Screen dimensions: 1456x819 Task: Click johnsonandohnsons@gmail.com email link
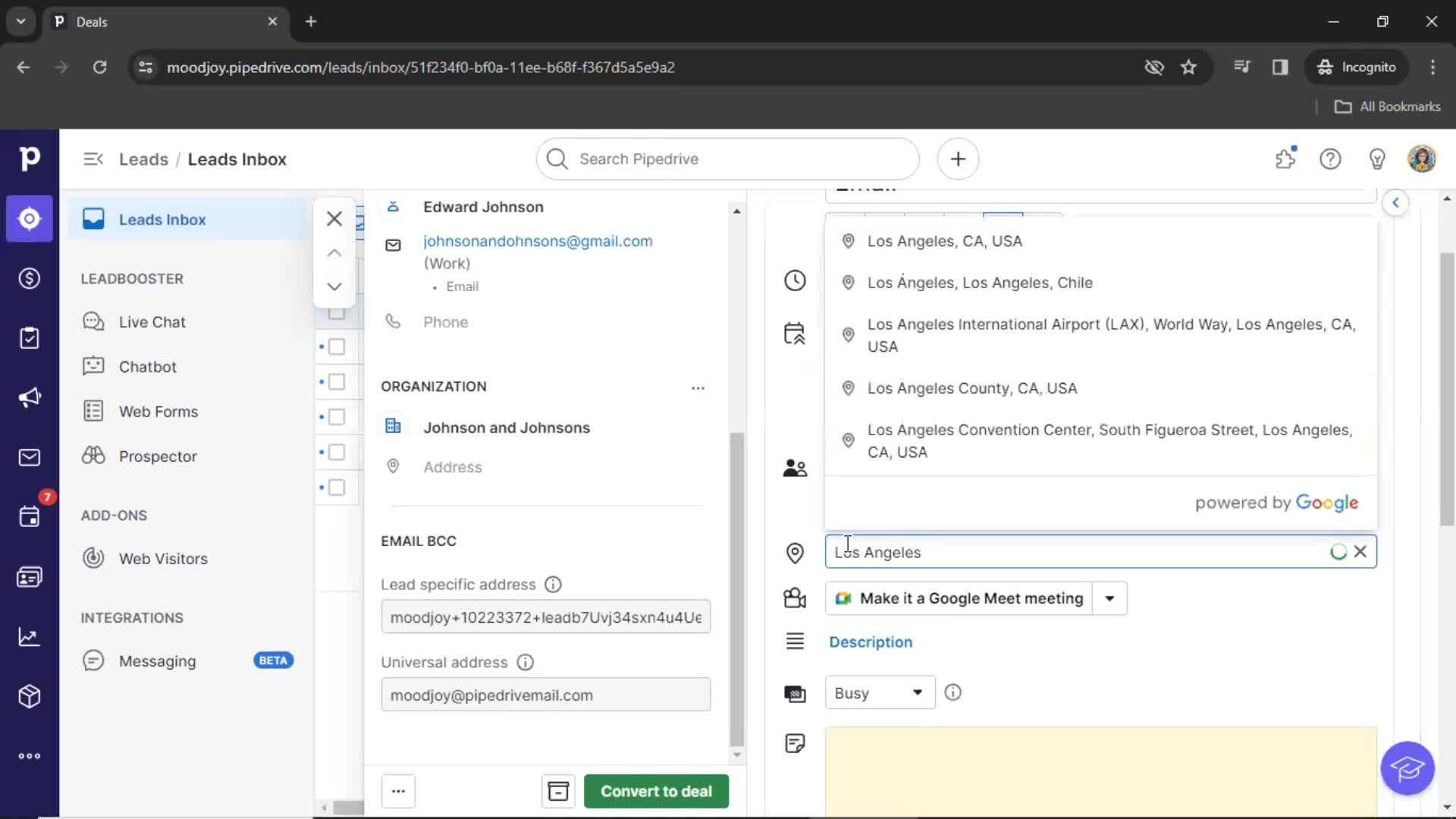click(538, 240)
